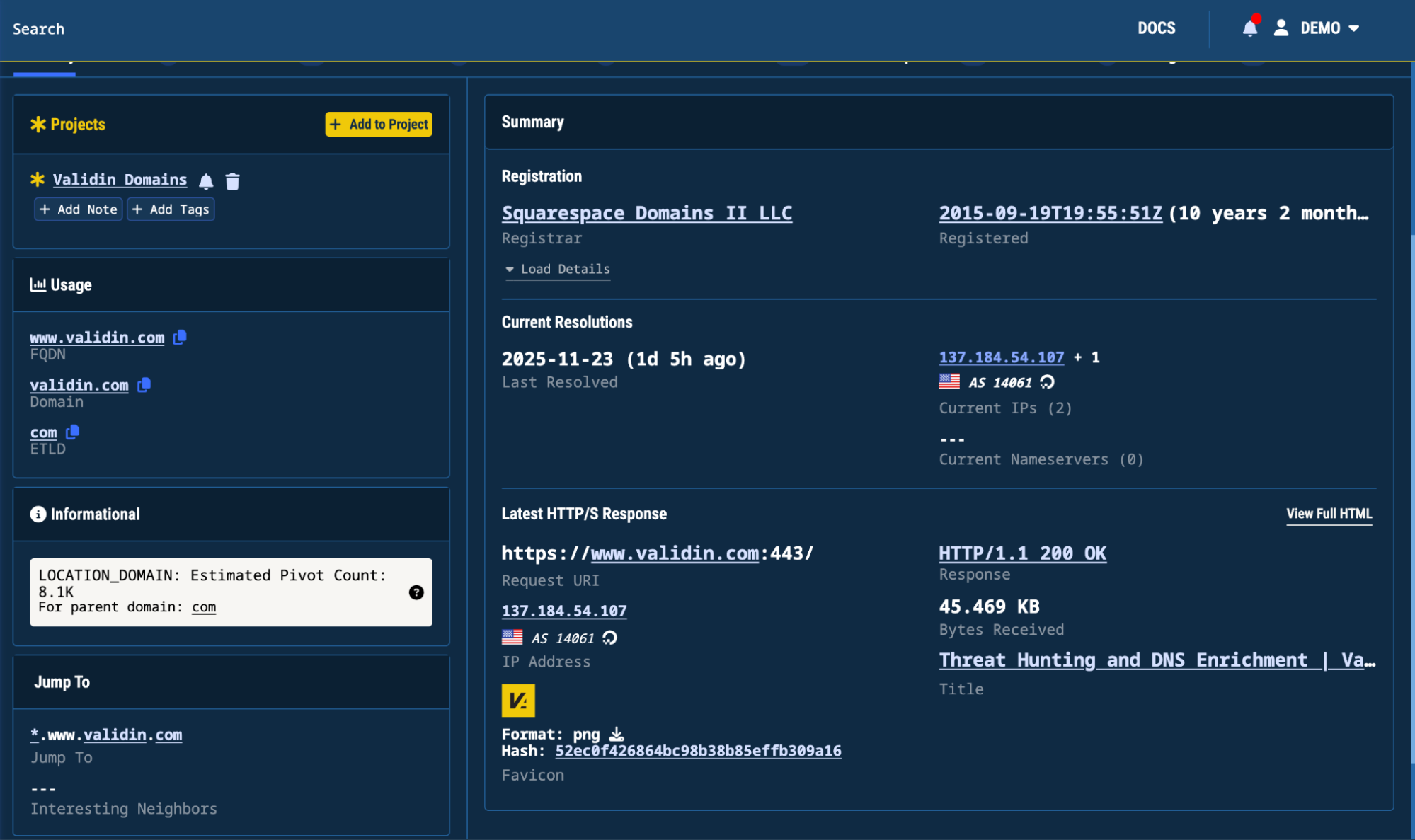Copy validin.com domain using the copy icon
1415x840 pixels.
coord(144,385)
